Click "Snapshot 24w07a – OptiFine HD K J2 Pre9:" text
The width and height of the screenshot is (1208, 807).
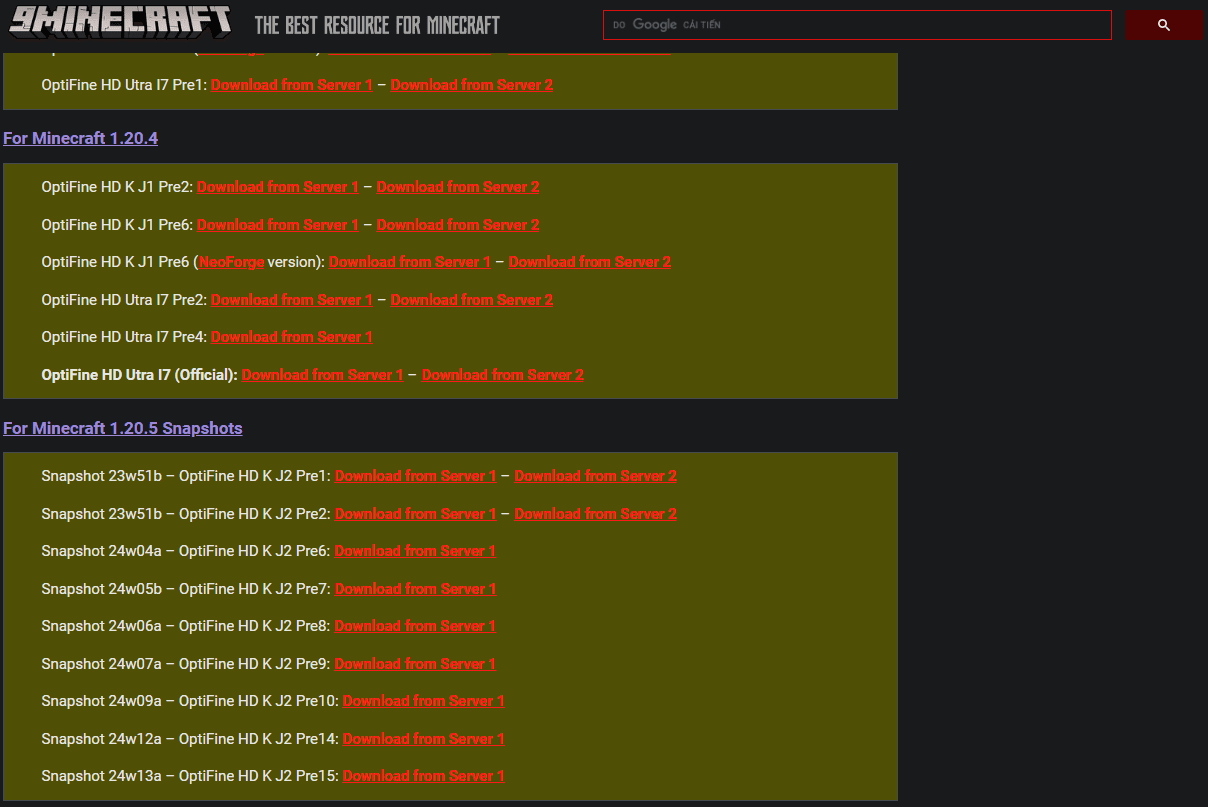186,664
